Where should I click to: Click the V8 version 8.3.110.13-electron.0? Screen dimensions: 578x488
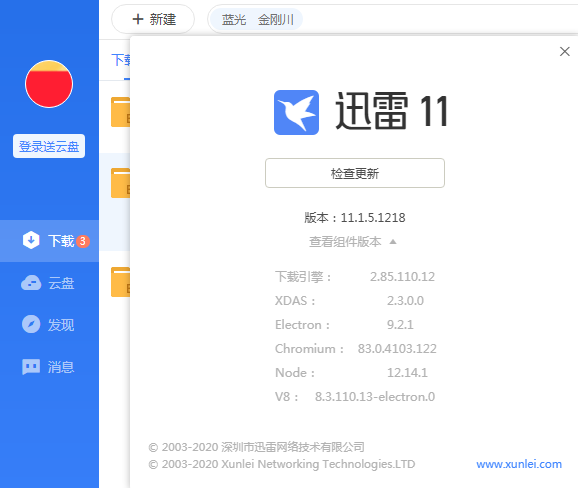point(375,397)
